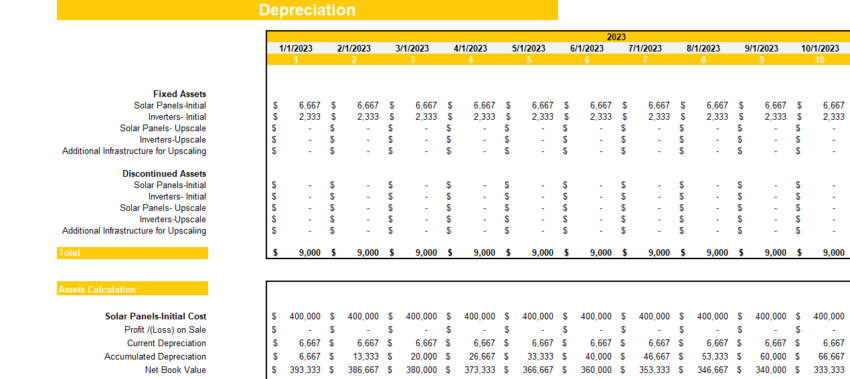This screenshot has height=379, width=850.
Task: Select accumulated depreciation value 53,333
Action: [714, 357]
